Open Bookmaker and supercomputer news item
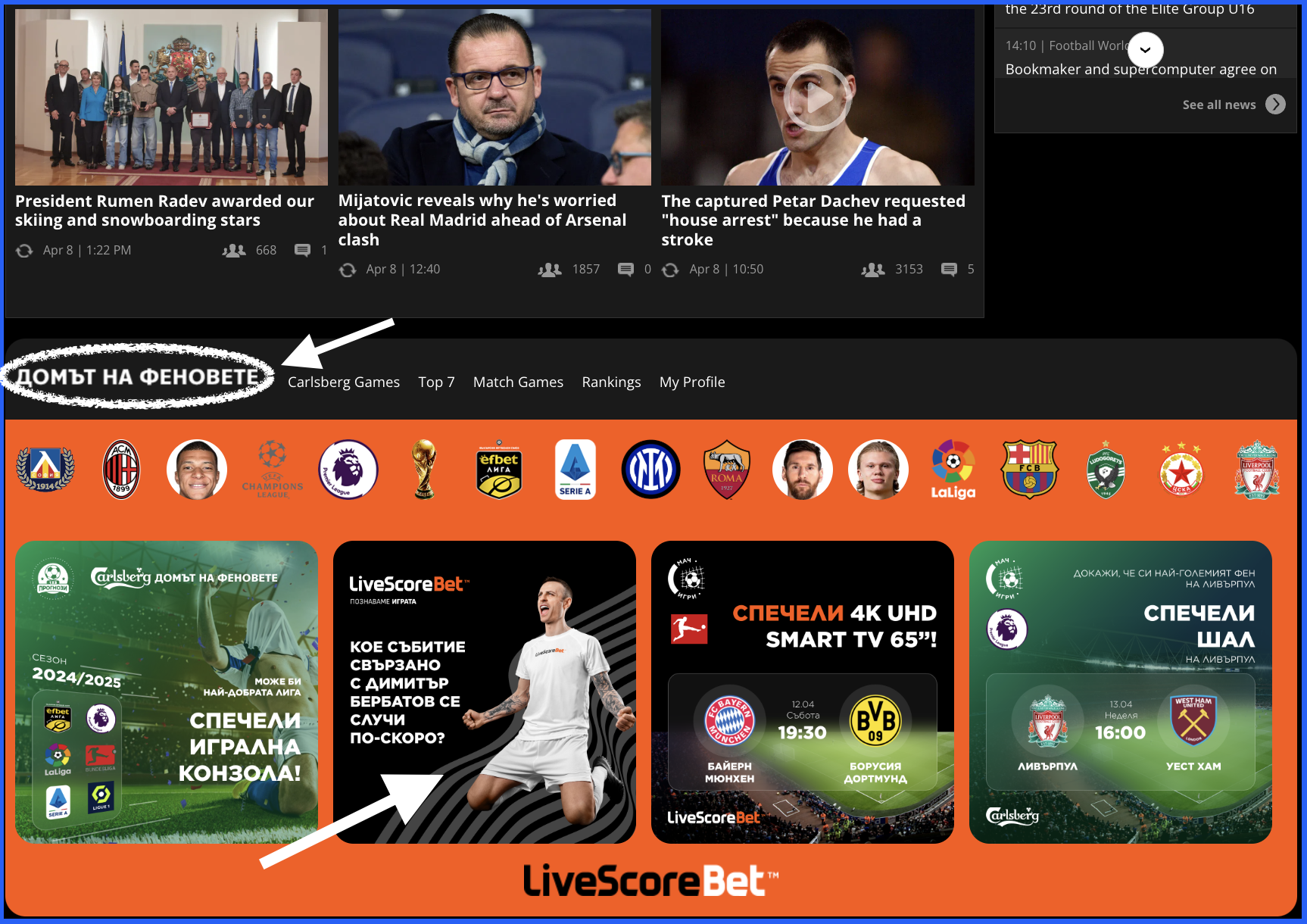The image size is (1307, 924). (x=1140, y=69)
